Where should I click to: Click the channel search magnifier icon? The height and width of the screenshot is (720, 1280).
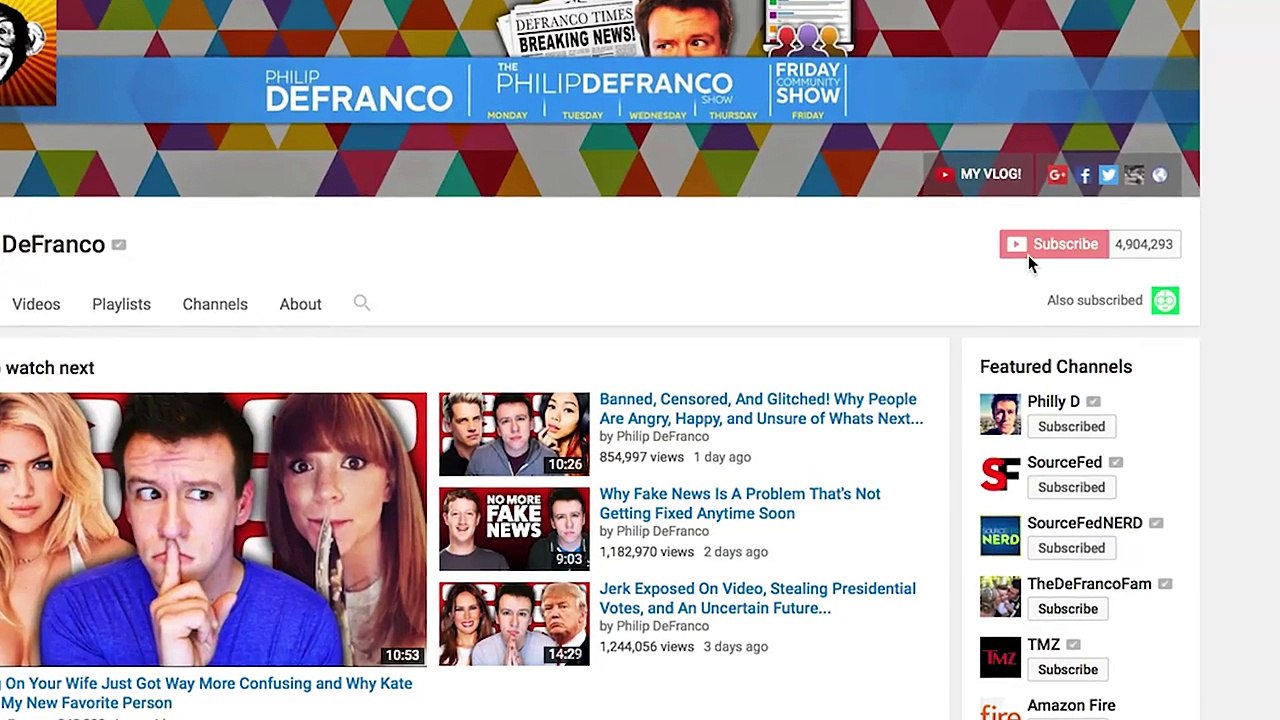point(362,303)
